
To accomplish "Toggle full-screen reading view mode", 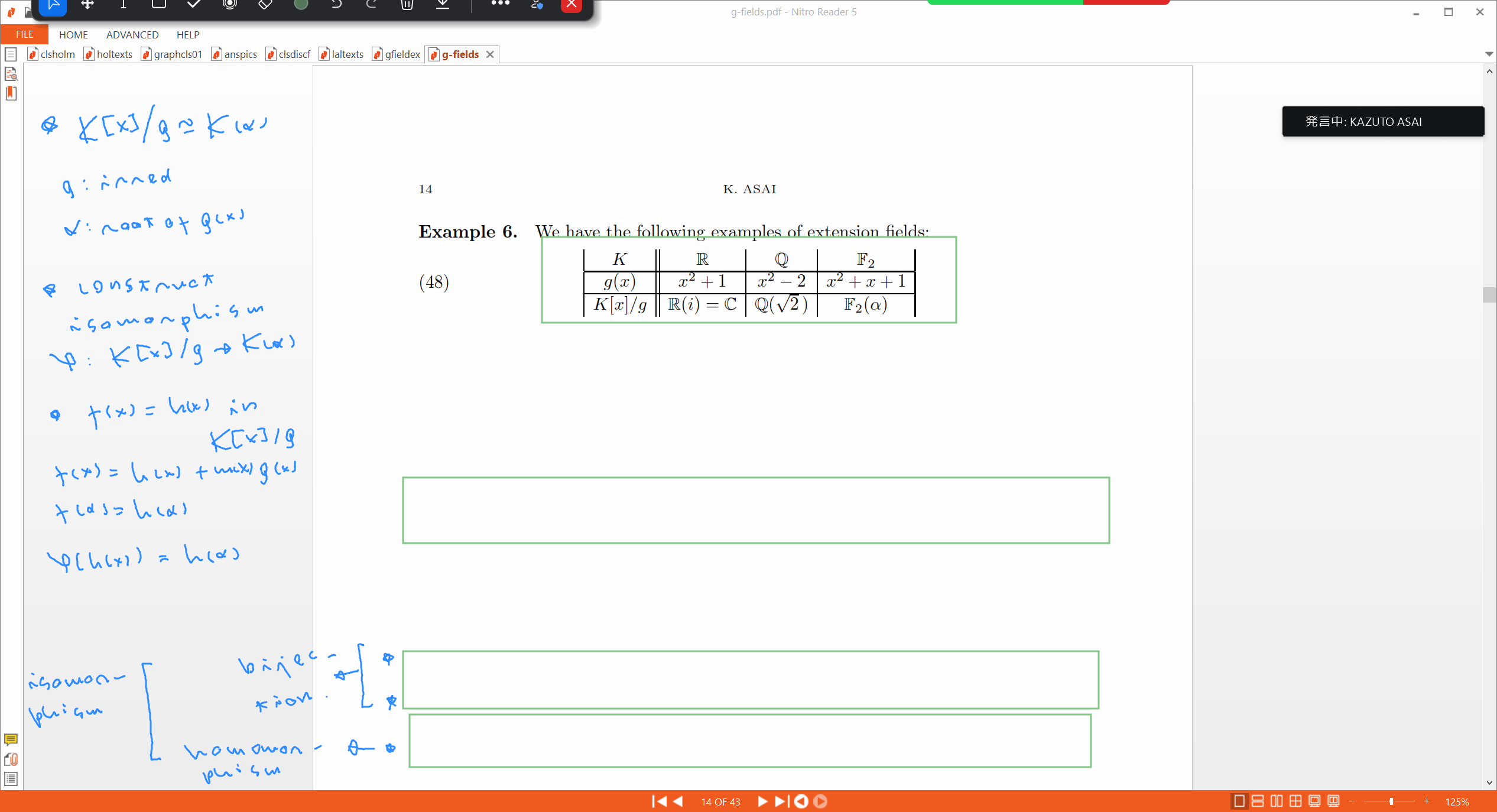I will [1313, 801].
